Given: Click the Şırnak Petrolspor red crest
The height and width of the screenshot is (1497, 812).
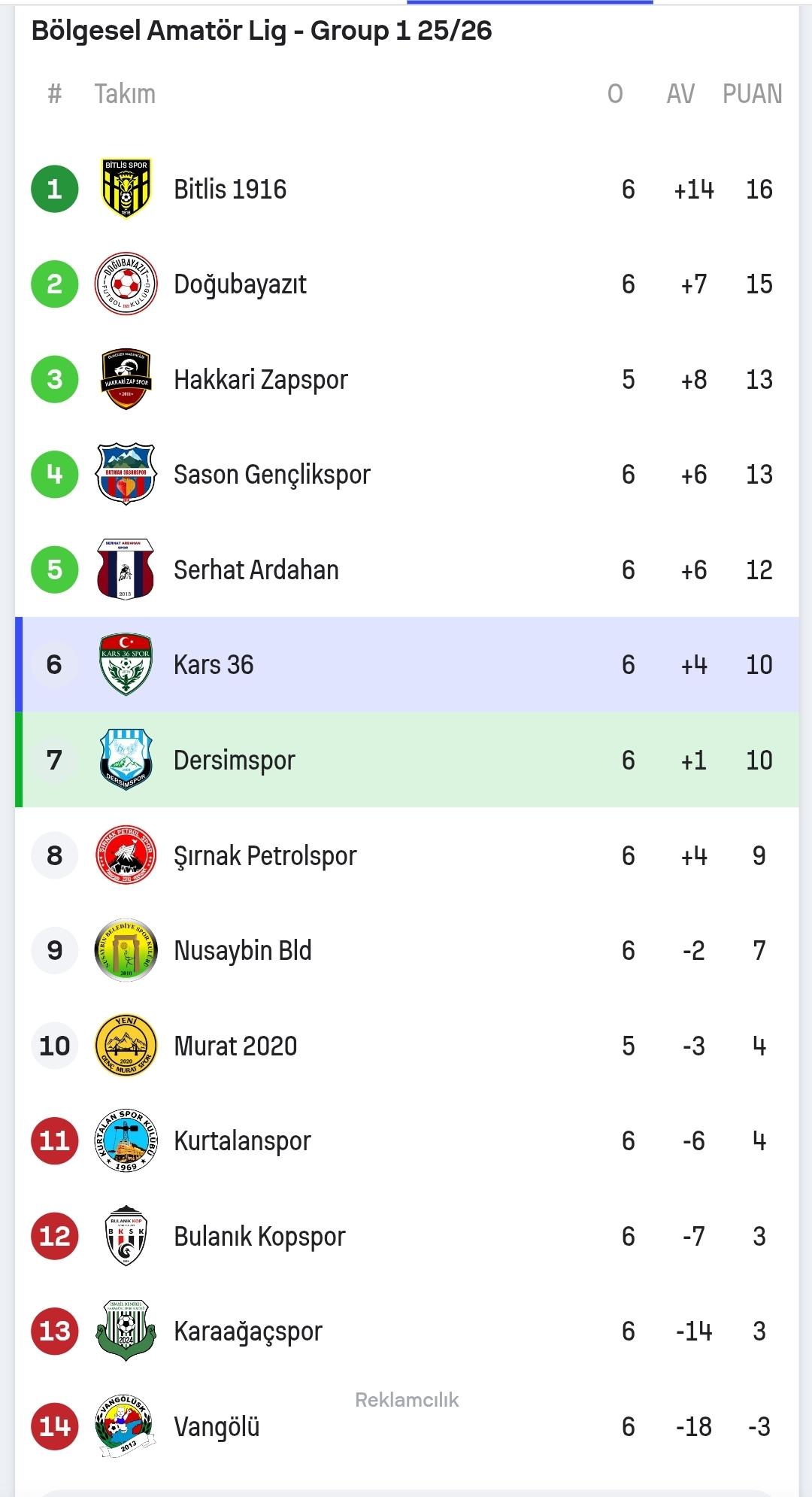Looking at the screenshot, I should tap(126, 855).
